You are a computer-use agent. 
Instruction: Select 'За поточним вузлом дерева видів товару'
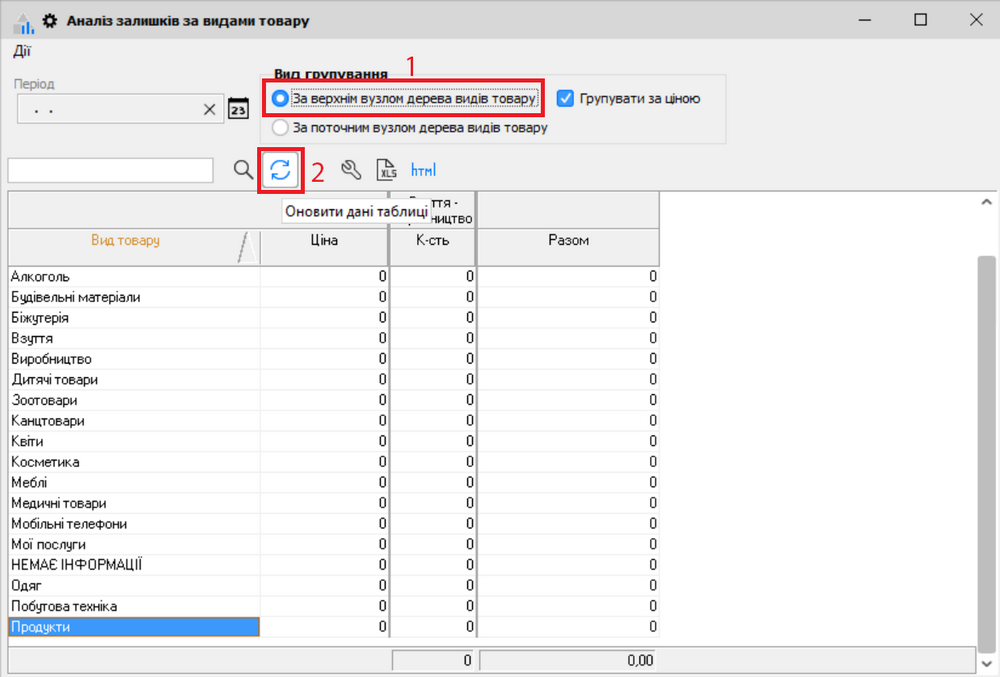[280, 128]
